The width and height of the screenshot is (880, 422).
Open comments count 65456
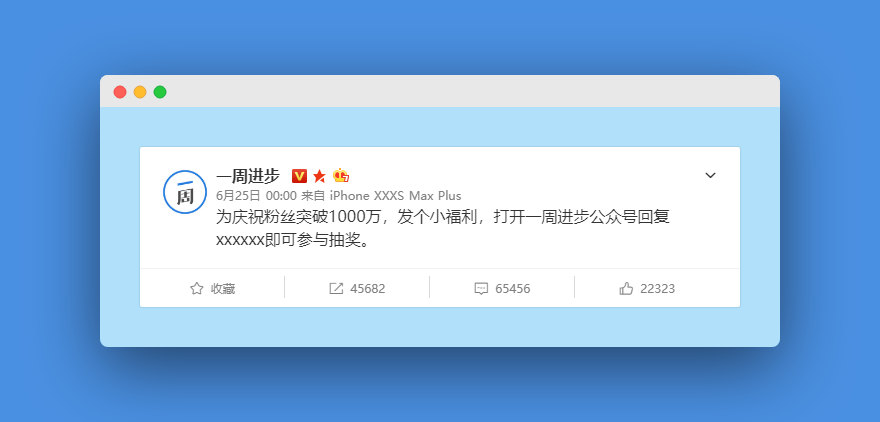(512, 289)
